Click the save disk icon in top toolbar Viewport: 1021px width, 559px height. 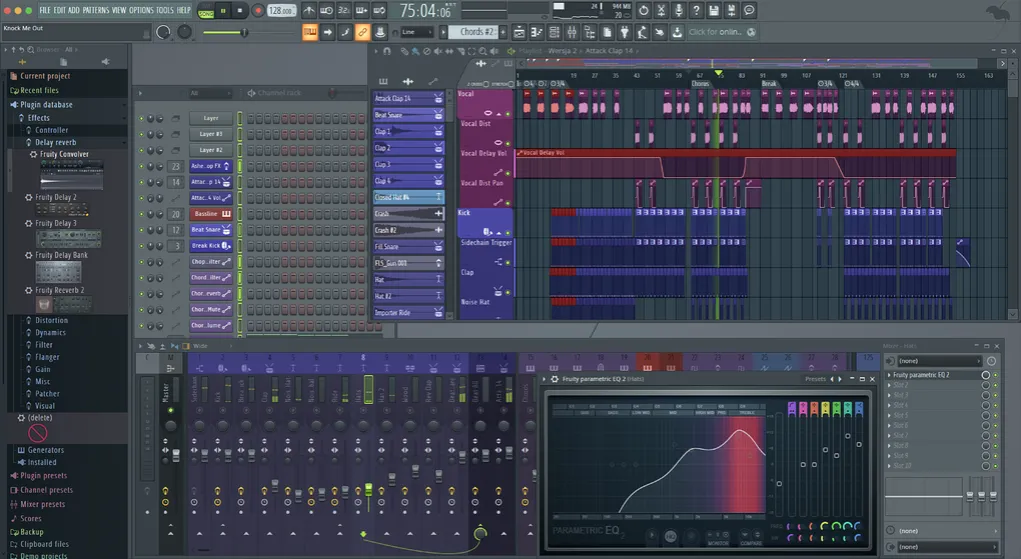click(714, 11)
